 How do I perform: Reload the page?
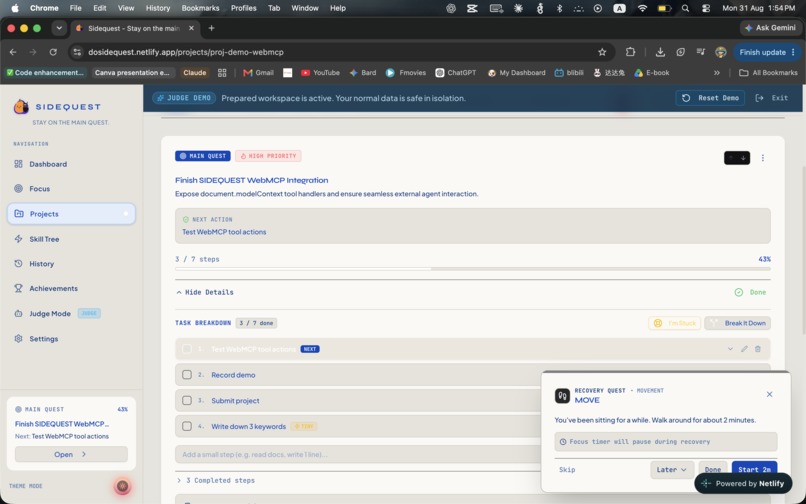[53, 52]
